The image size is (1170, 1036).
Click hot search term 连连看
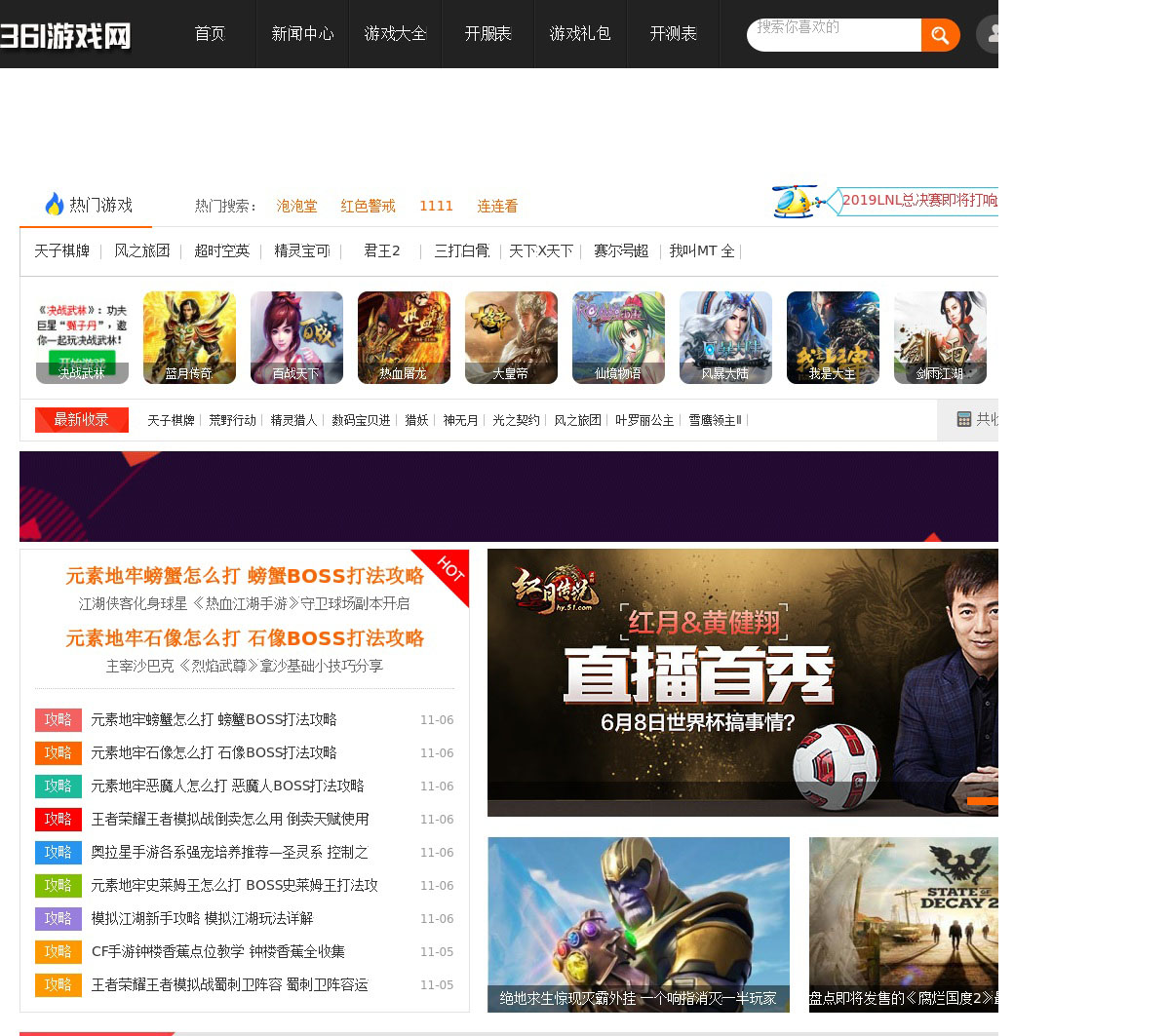[x=497, y=206]
